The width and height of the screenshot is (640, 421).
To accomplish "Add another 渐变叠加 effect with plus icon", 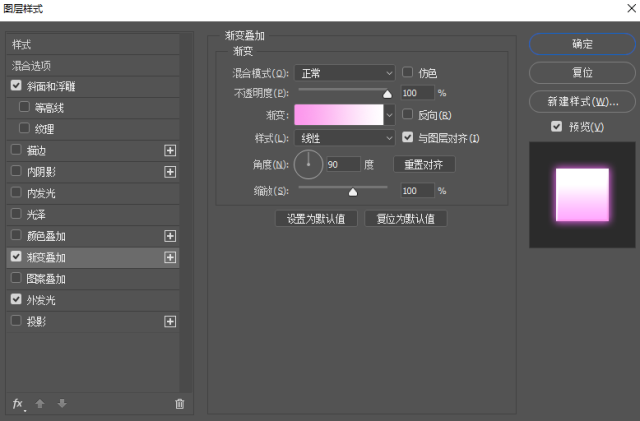I will (x=170, y=257).
